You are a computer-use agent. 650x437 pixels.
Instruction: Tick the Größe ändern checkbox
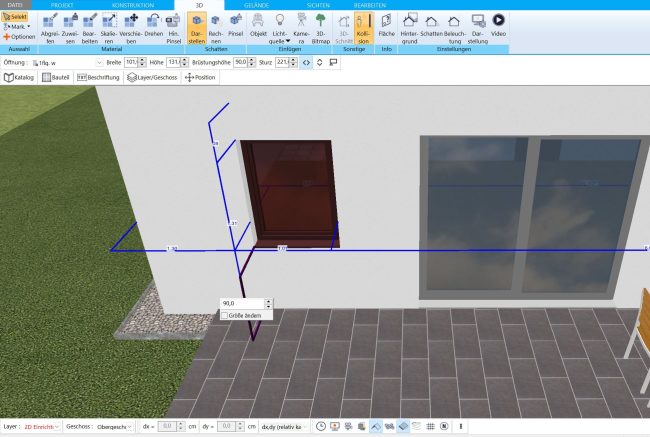tap(225, 316)
